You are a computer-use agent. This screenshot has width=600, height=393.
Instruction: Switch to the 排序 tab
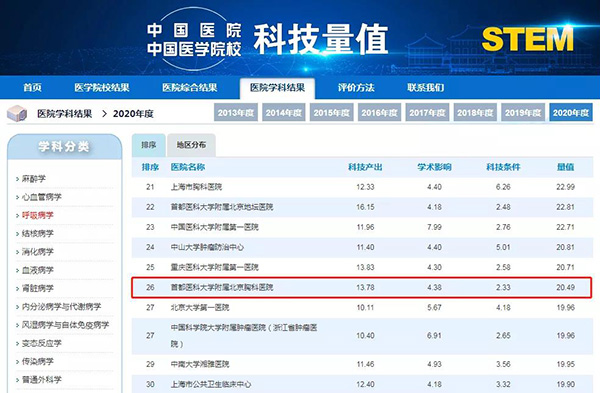point(148,145)
